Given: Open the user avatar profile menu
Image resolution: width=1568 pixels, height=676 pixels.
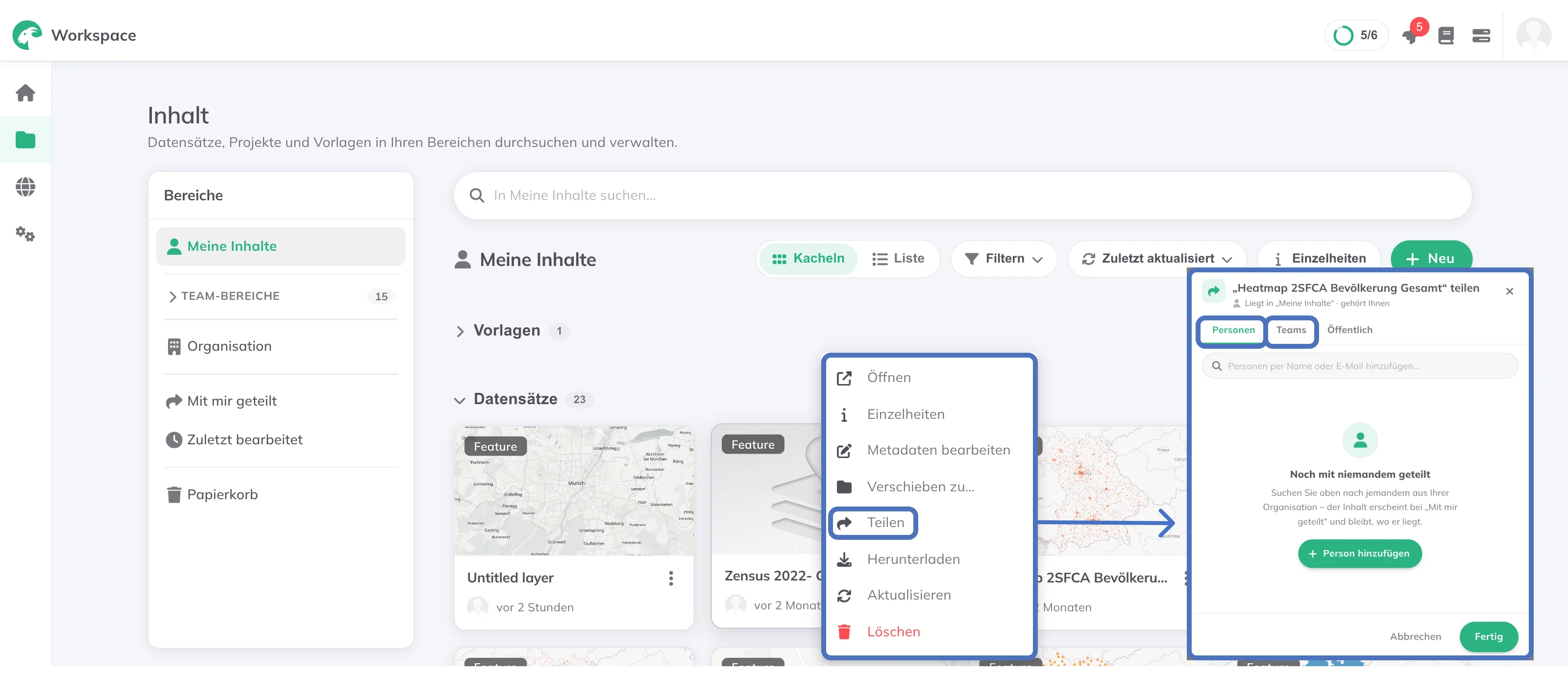Looking at the screenshot, I should [x=1533, y=35].
